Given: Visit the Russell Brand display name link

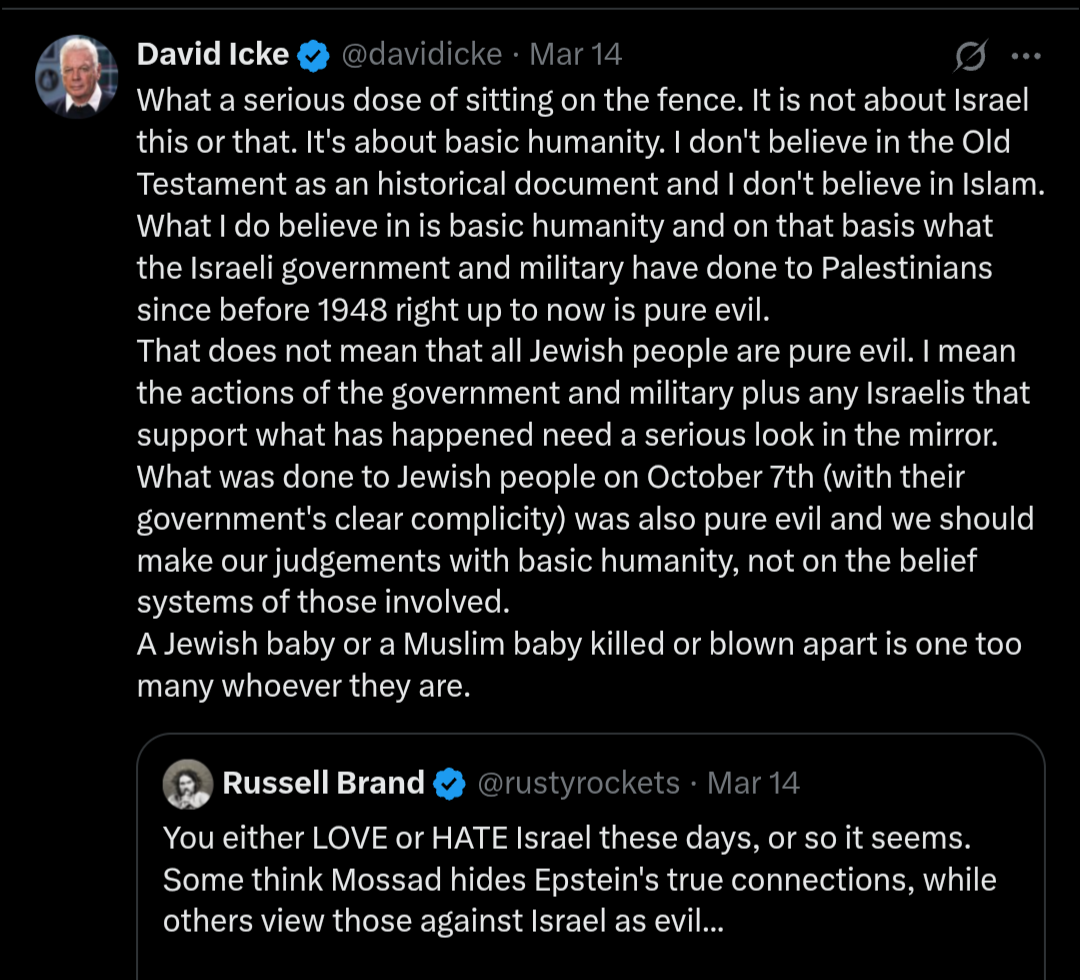Looking at the screenshot, I should 323,783.
